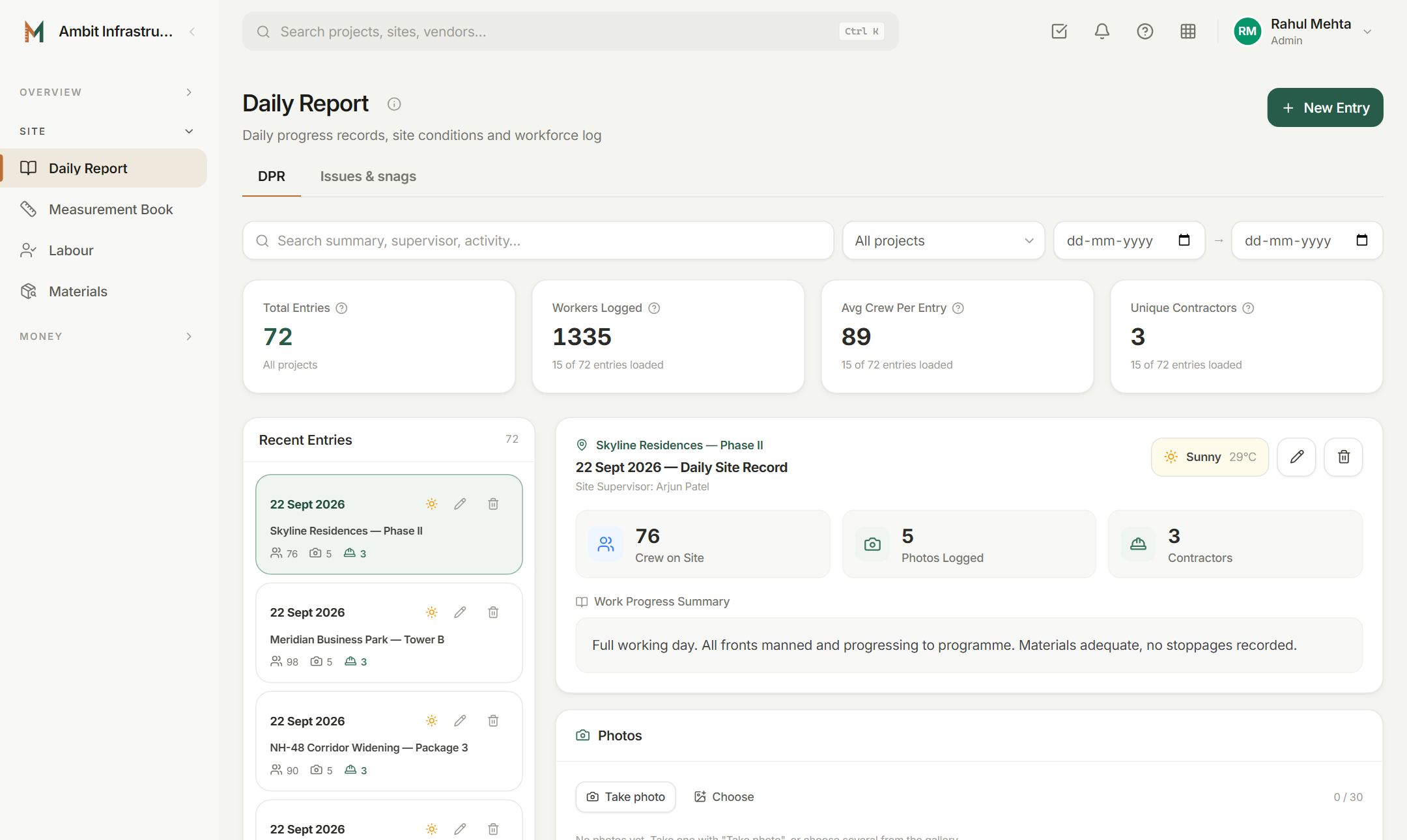Click help icon next to Unique Contractors

(x=1248, y=308)
